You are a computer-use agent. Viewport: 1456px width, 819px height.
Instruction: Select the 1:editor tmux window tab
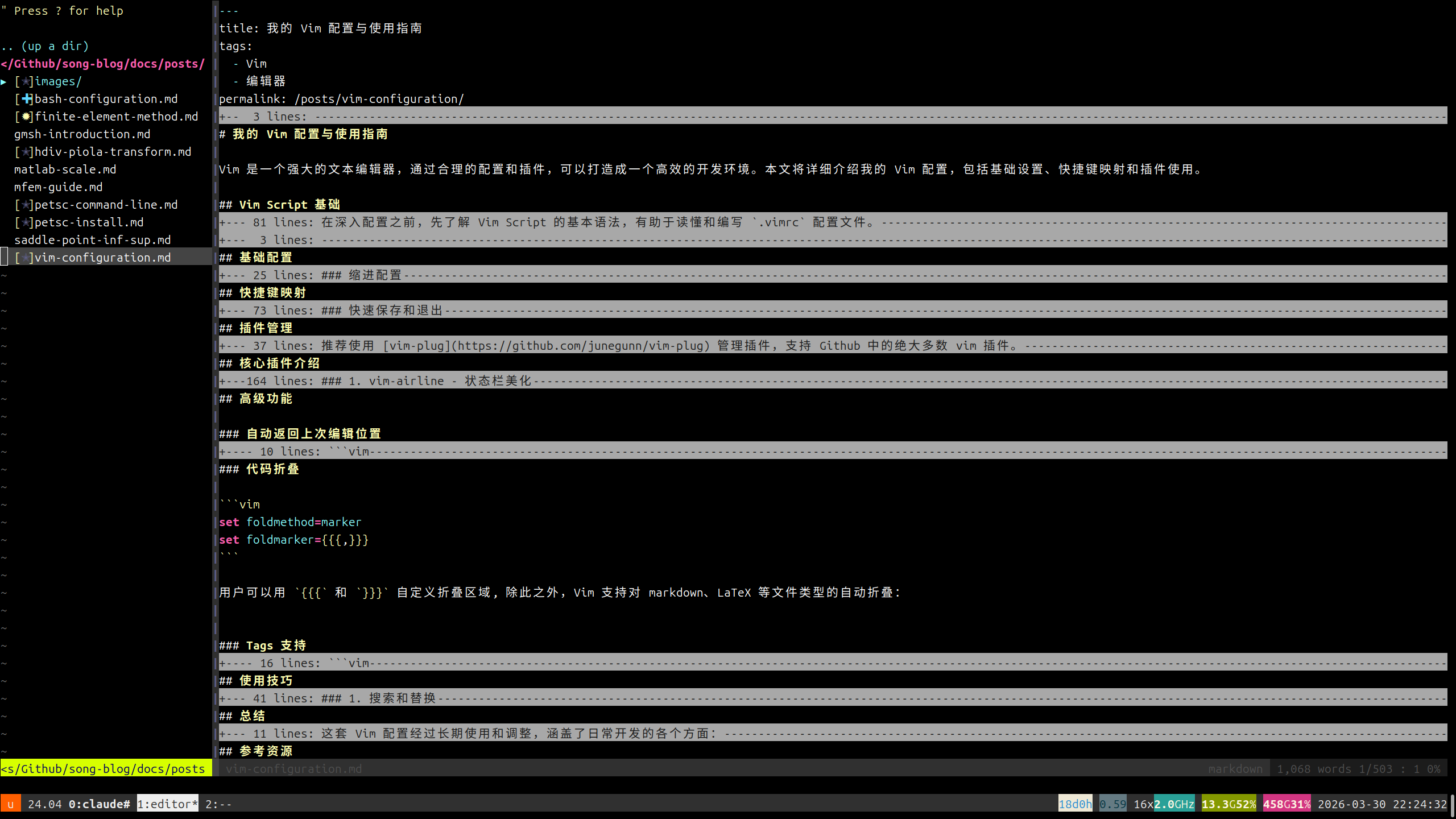click(167, 804)
